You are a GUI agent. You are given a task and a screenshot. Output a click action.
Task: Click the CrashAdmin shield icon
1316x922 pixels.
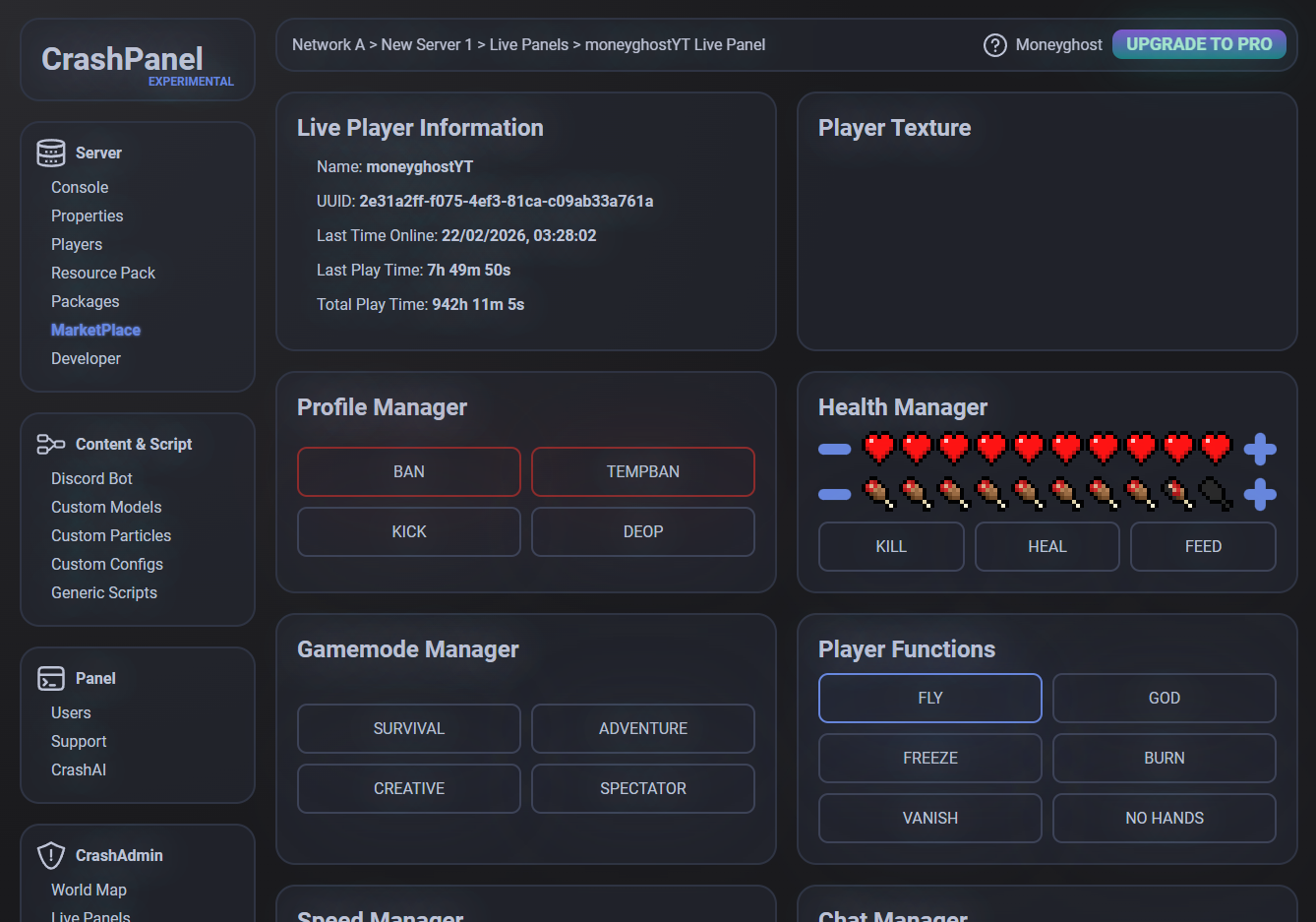[51, 856]
